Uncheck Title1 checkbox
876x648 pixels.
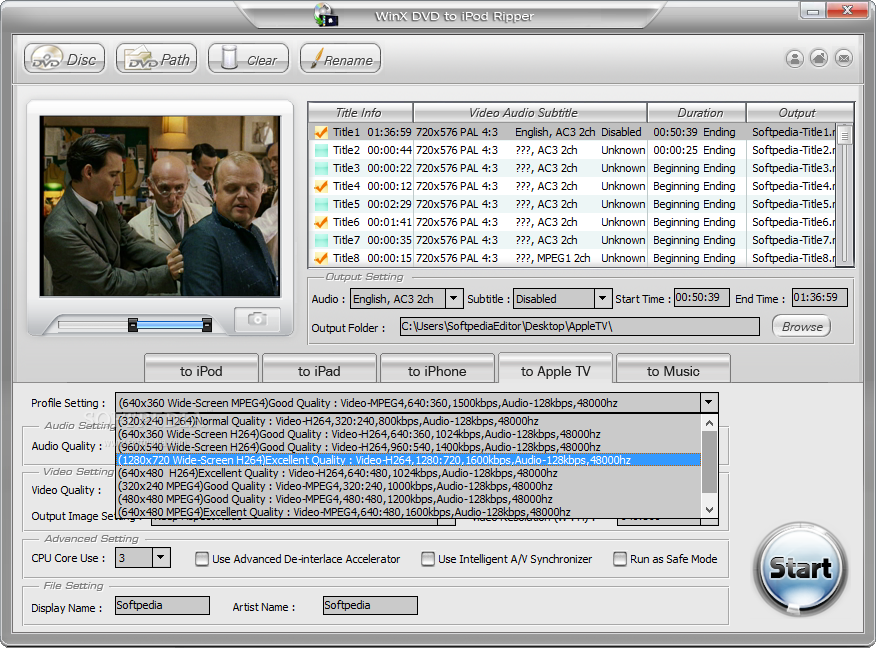click(x=321, y=132)
